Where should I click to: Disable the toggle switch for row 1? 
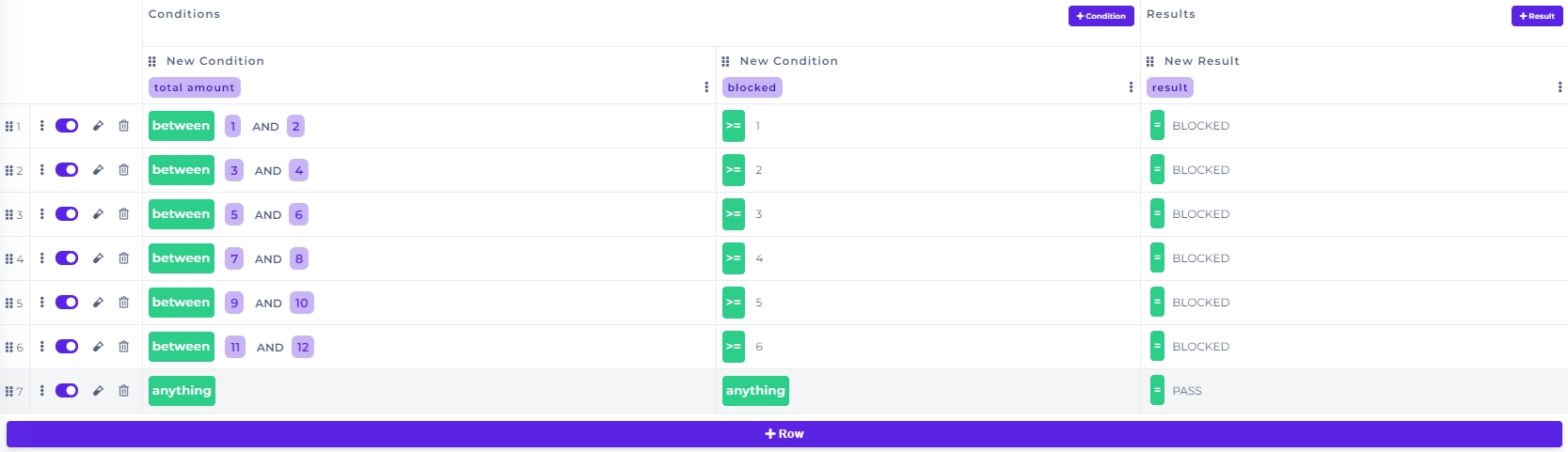pos(67,126)
